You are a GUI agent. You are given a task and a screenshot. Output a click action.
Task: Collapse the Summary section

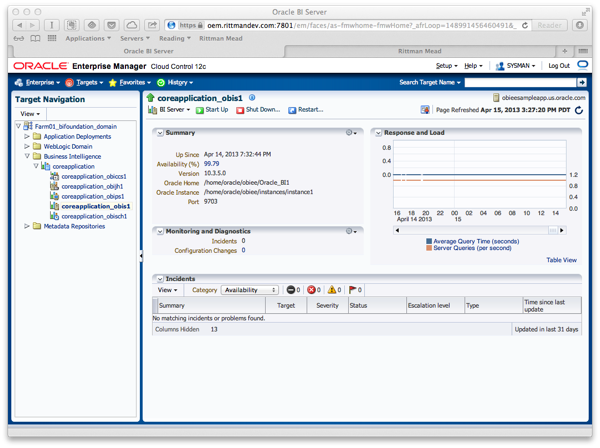coord(160,133)
